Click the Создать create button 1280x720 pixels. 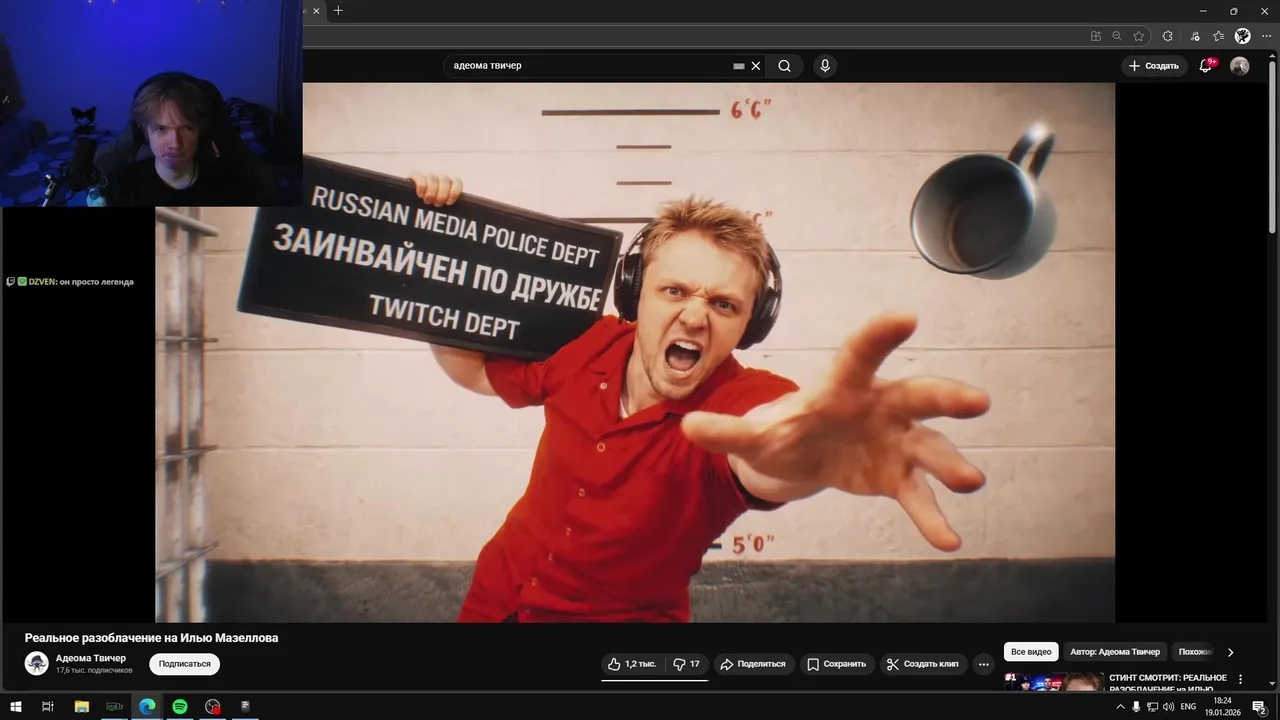[x=1154, y=66]
